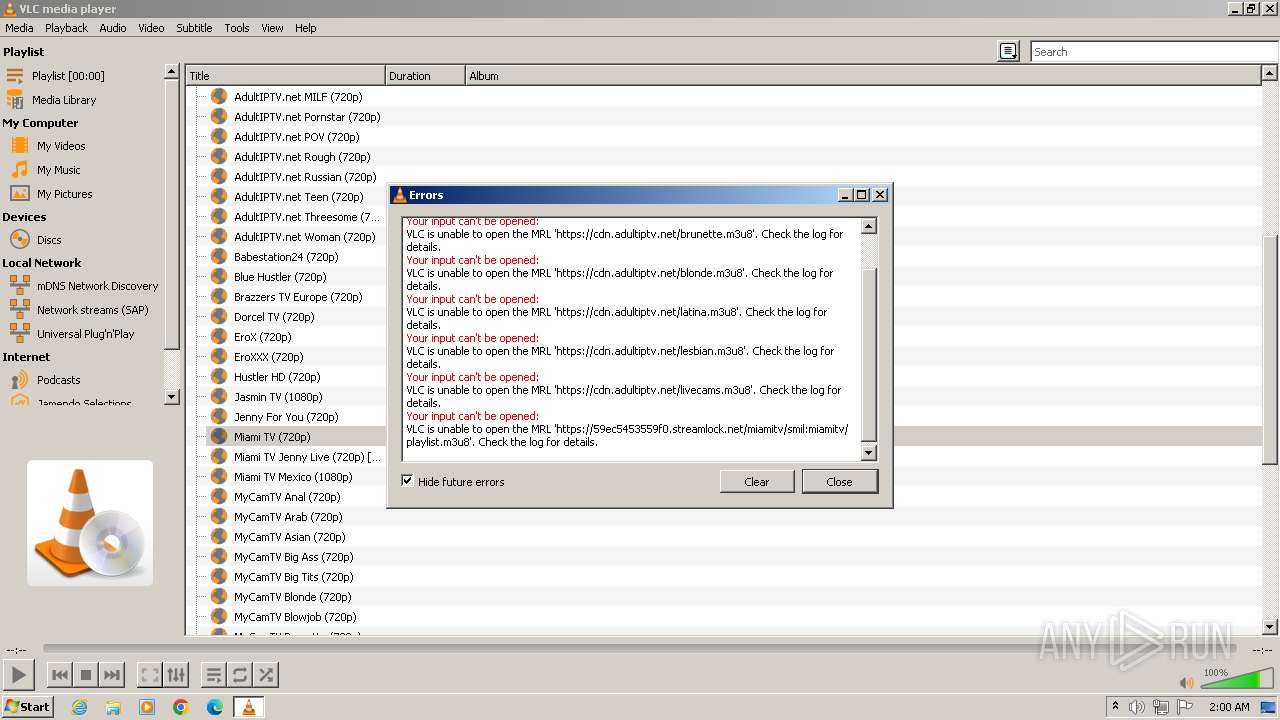Sort playlist by Title column
This screenshot has height=720, width=1280.
285,75
